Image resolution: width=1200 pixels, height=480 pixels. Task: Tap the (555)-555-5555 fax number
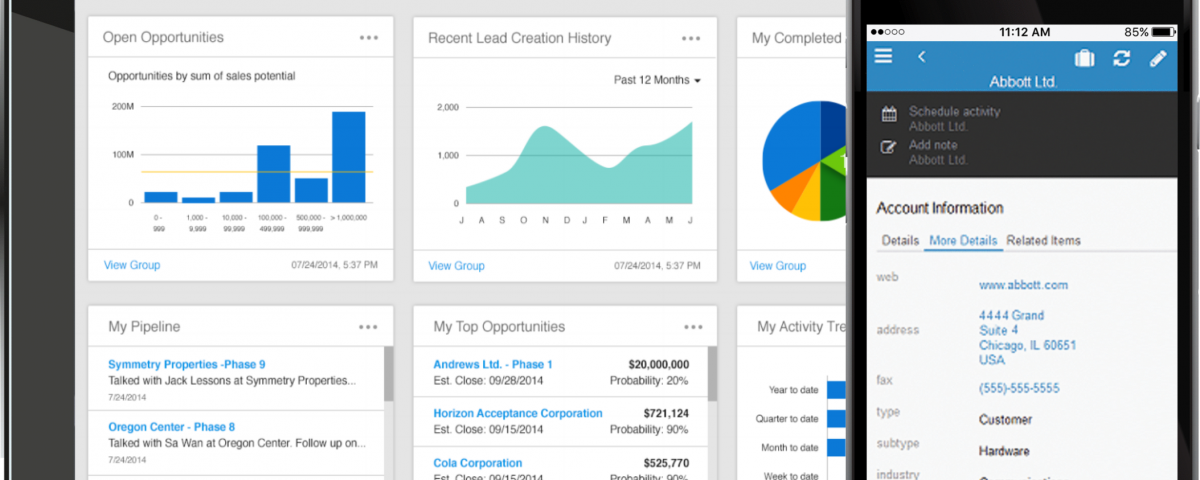point(1019,388)
